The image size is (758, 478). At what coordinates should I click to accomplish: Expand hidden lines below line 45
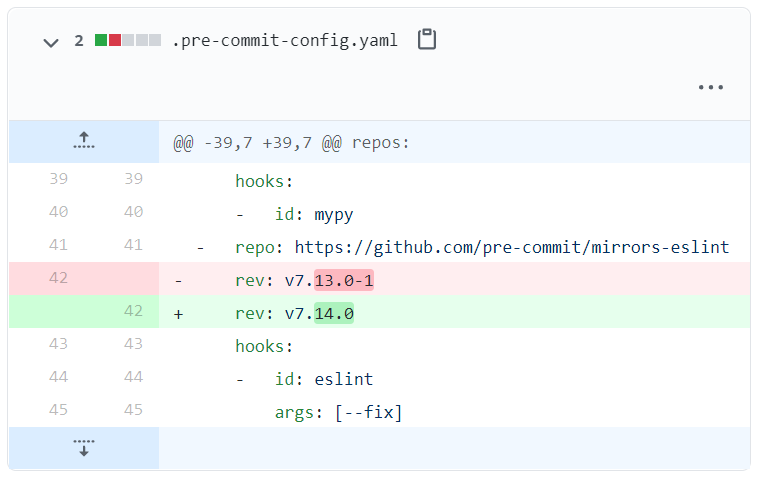(84, 448)
